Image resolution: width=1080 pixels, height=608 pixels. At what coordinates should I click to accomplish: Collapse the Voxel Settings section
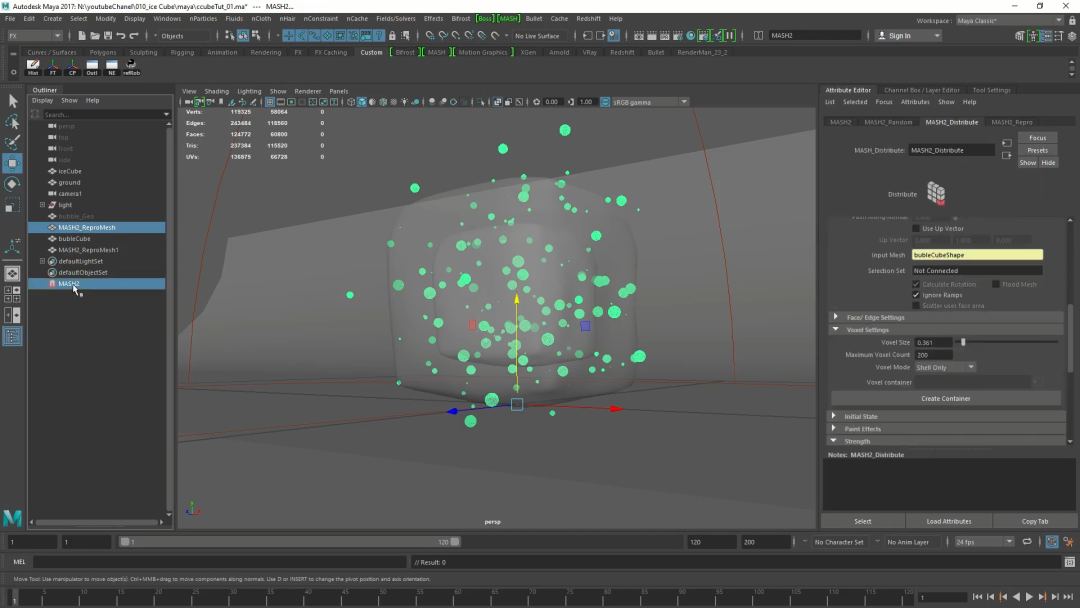coord(835,330)
